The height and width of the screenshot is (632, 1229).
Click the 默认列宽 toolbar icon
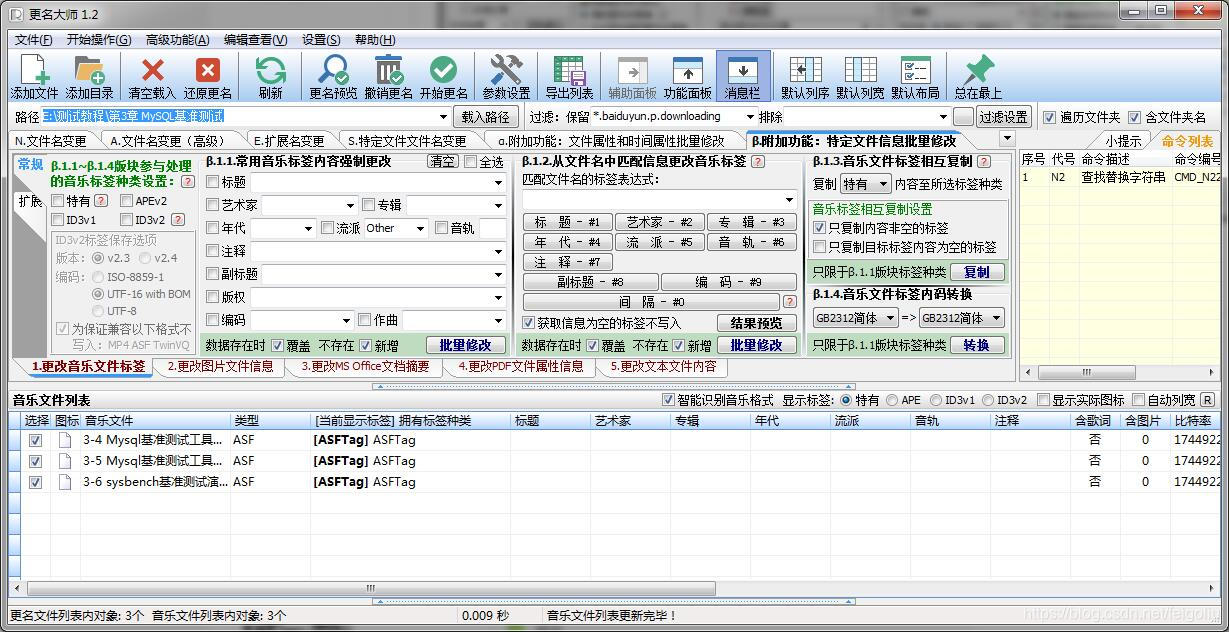(860, 77)
